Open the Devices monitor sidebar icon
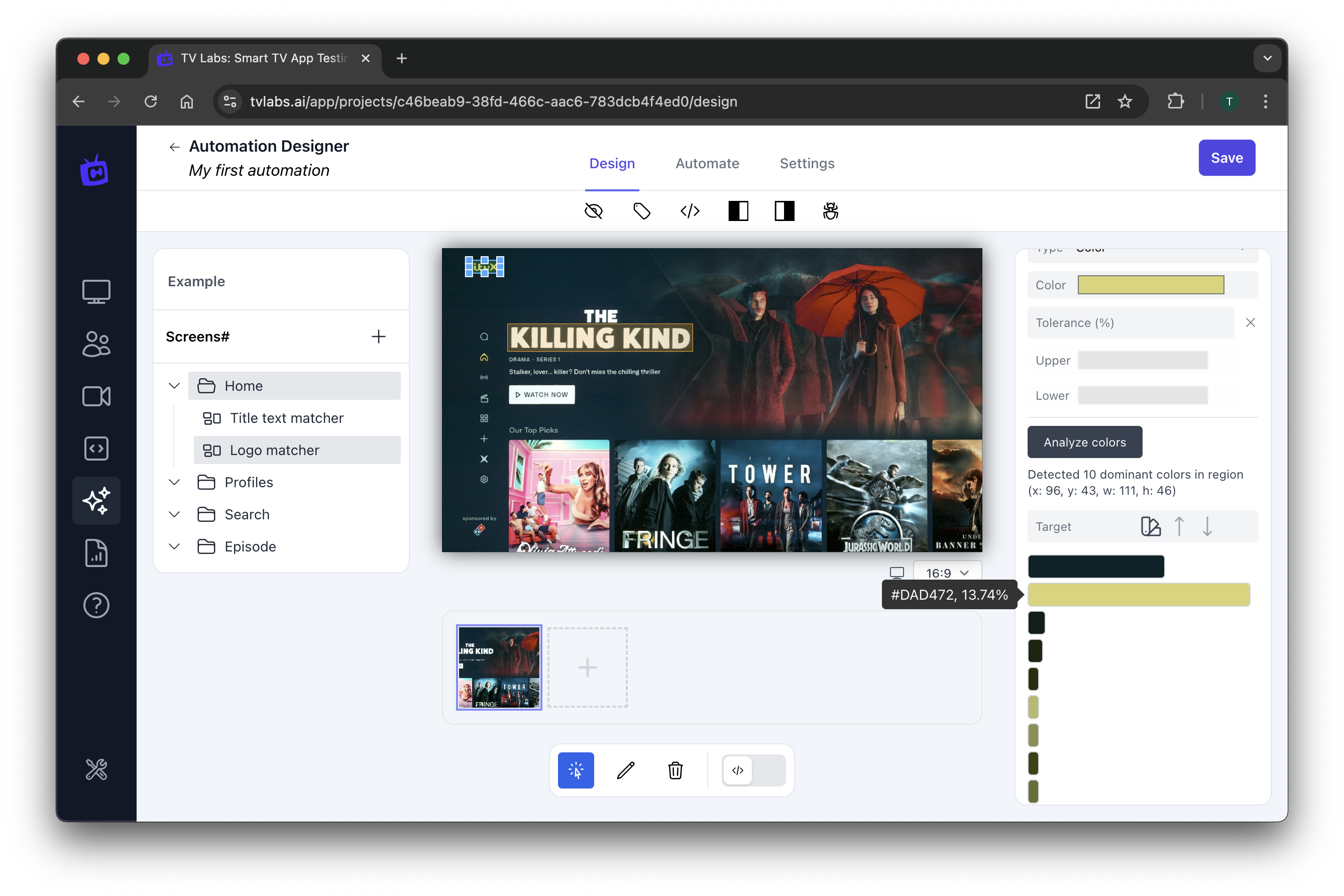Viewport: 1344px width, 896px height. point(96,291)
